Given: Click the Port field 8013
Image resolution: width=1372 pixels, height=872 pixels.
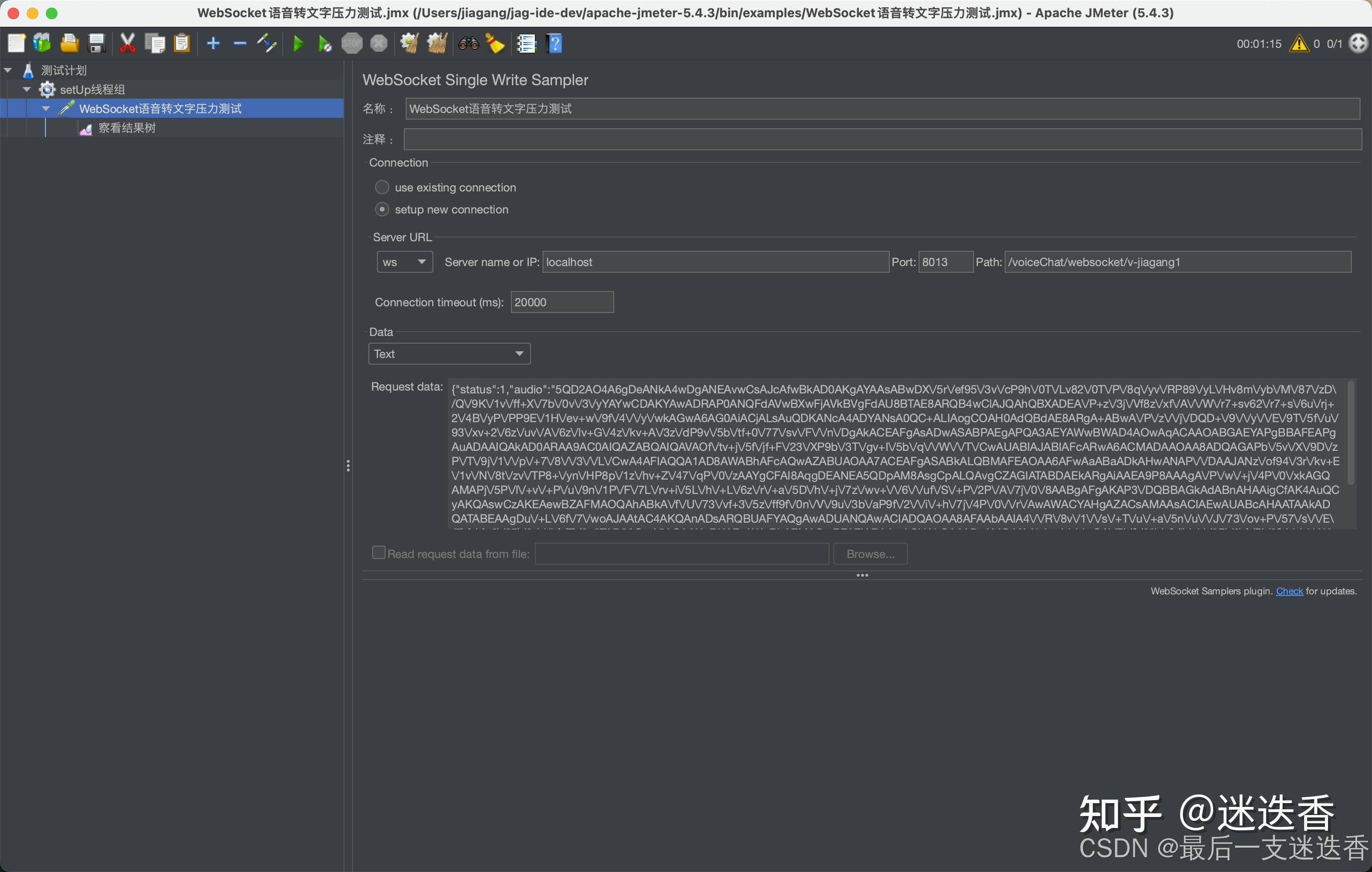Looking at the screenshot, I should click(946, 262).
